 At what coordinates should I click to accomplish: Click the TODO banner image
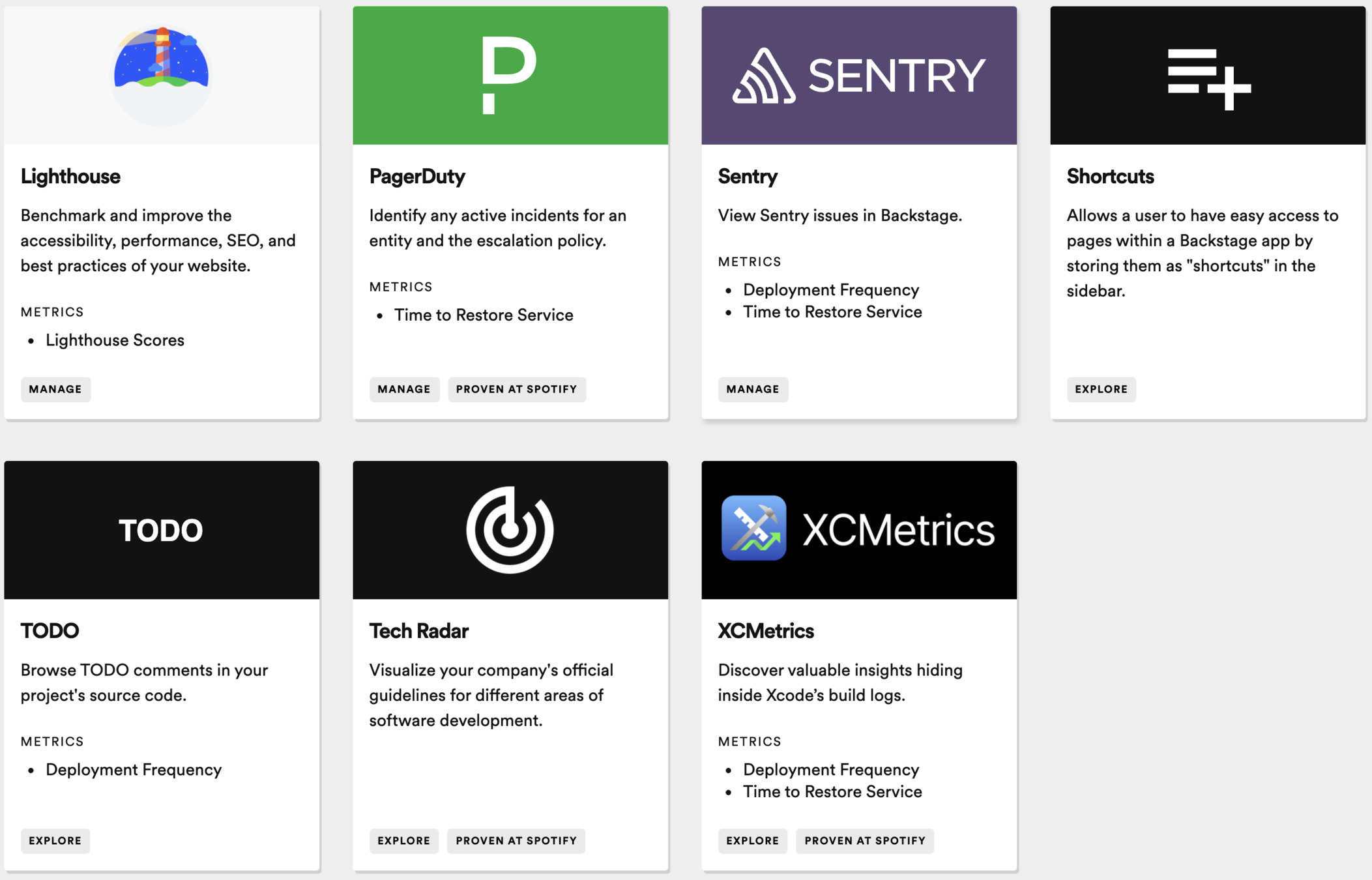161,530
